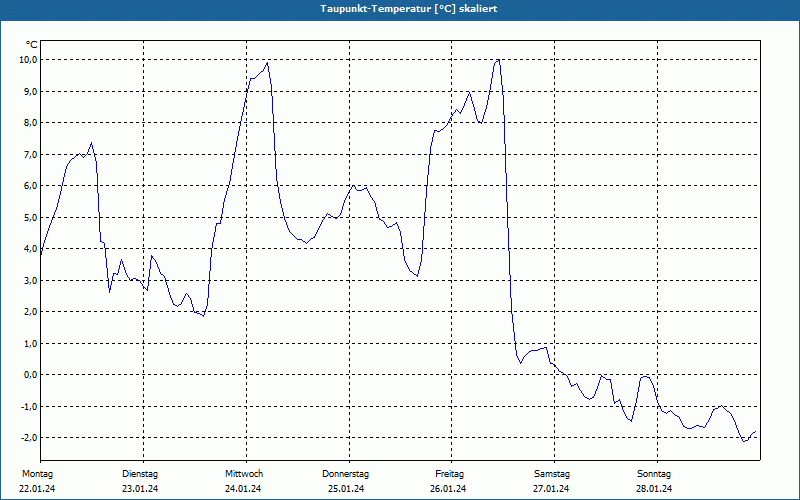Click the date '27.01.24'
The width and height of the screenshot is (800, 500).
click(x=551, y=489)
